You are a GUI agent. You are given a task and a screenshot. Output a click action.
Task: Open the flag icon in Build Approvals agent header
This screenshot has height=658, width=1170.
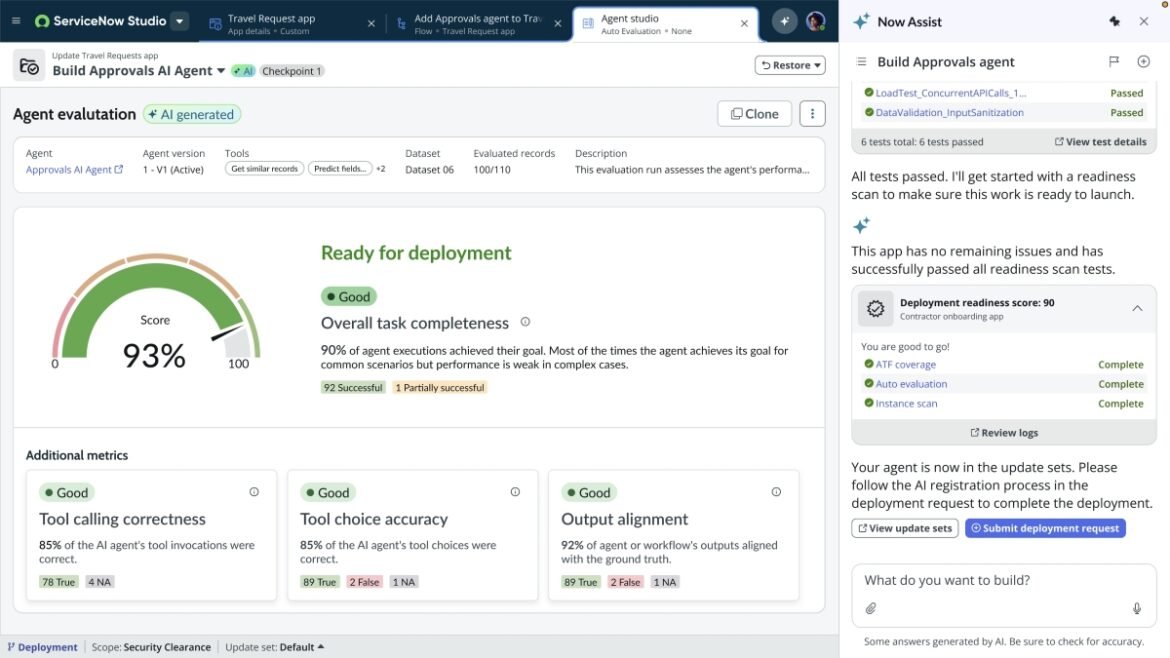(1113, 61)
